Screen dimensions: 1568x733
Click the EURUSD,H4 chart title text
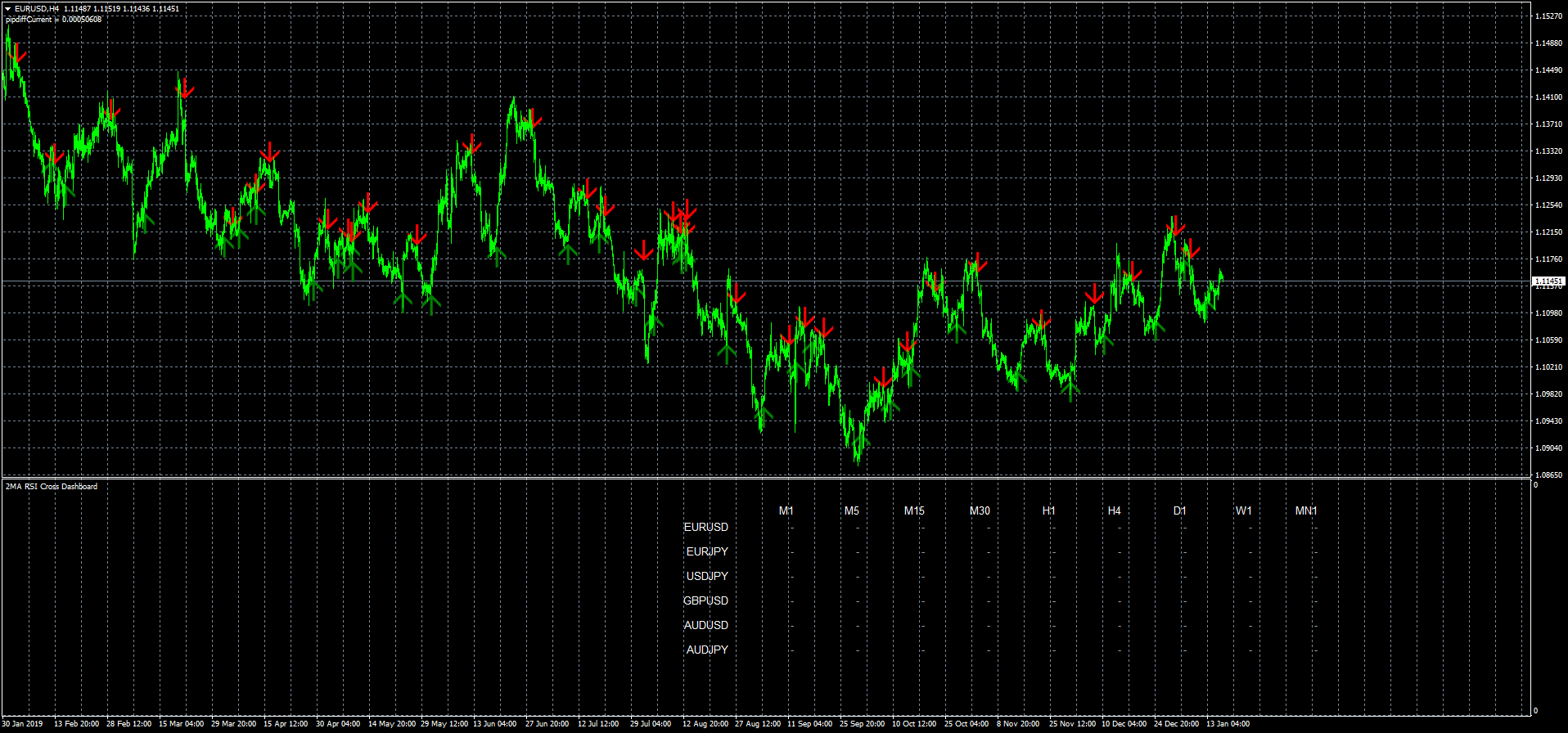coord(37,9)
